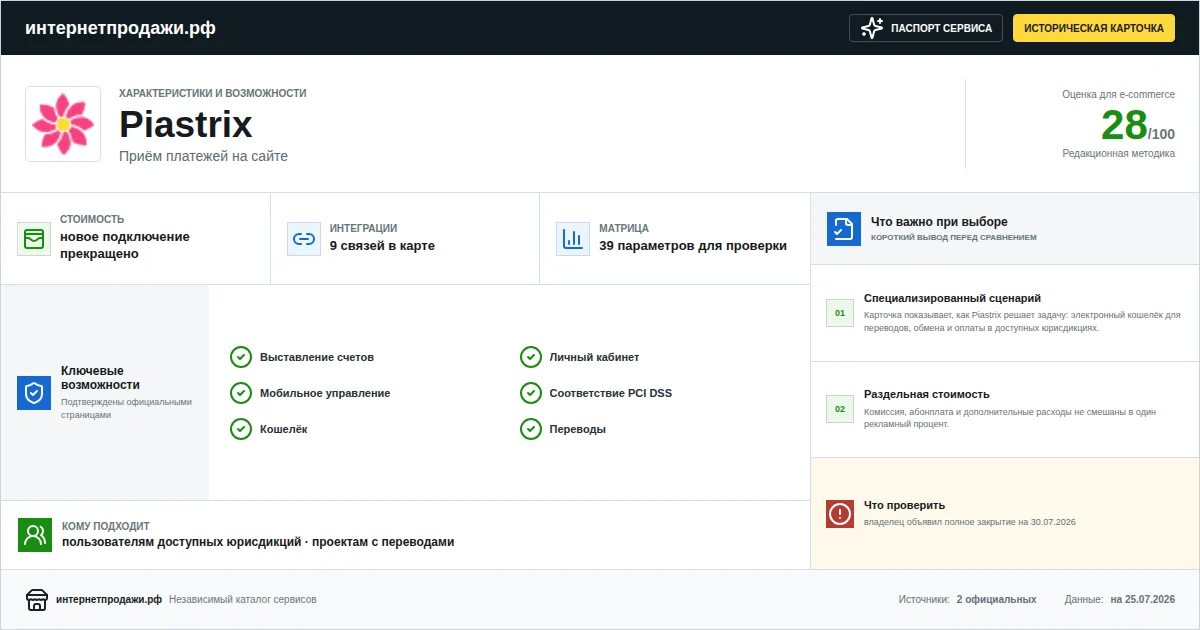Click '39 параметров для проверки' text

[x=693, y=246]
